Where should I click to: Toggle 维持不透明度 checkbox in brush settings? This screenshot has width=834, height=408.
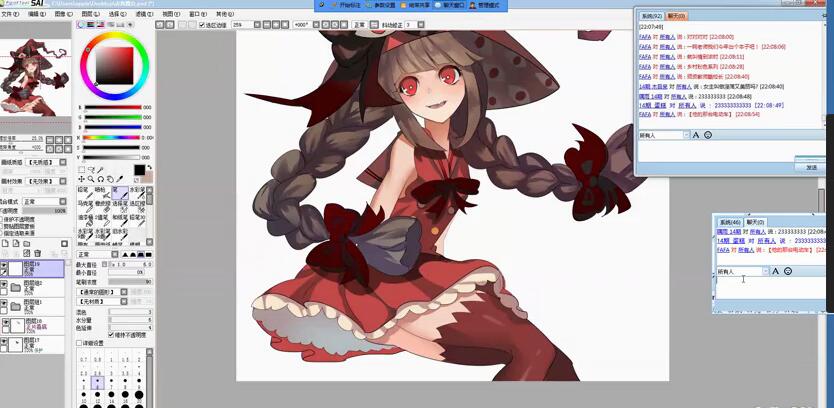[x=111, y=335]
